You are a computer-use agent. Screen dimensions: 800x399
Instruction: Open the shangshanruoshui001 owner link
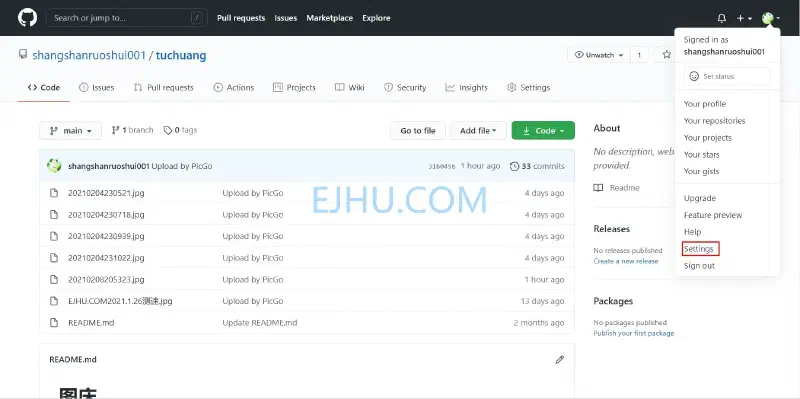[x=89, y=55]
